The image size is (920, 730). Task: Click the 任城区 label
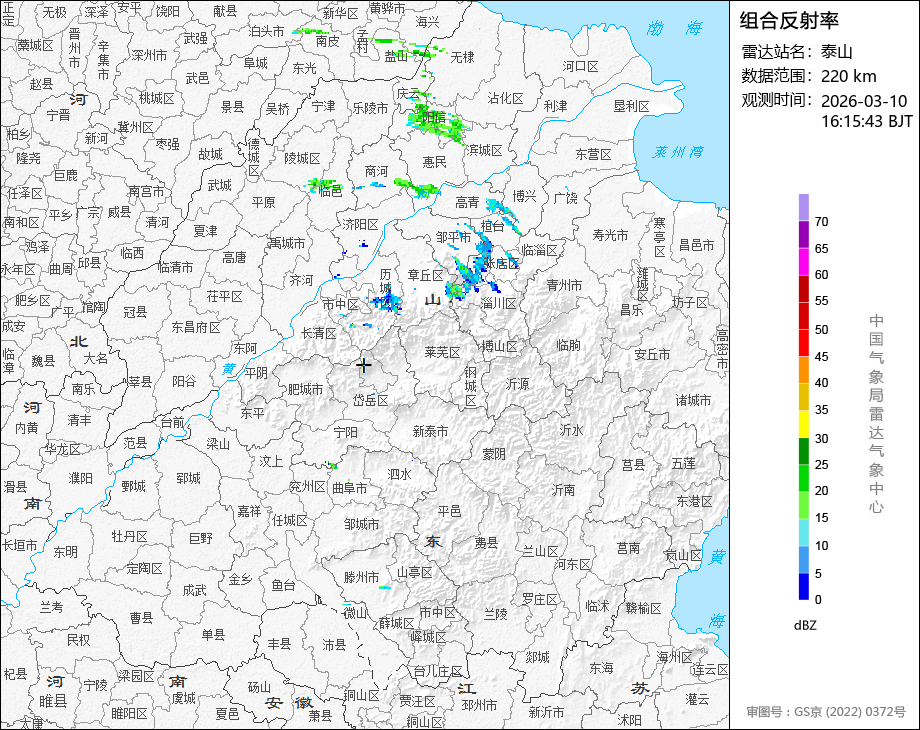[x=289, y=521]
